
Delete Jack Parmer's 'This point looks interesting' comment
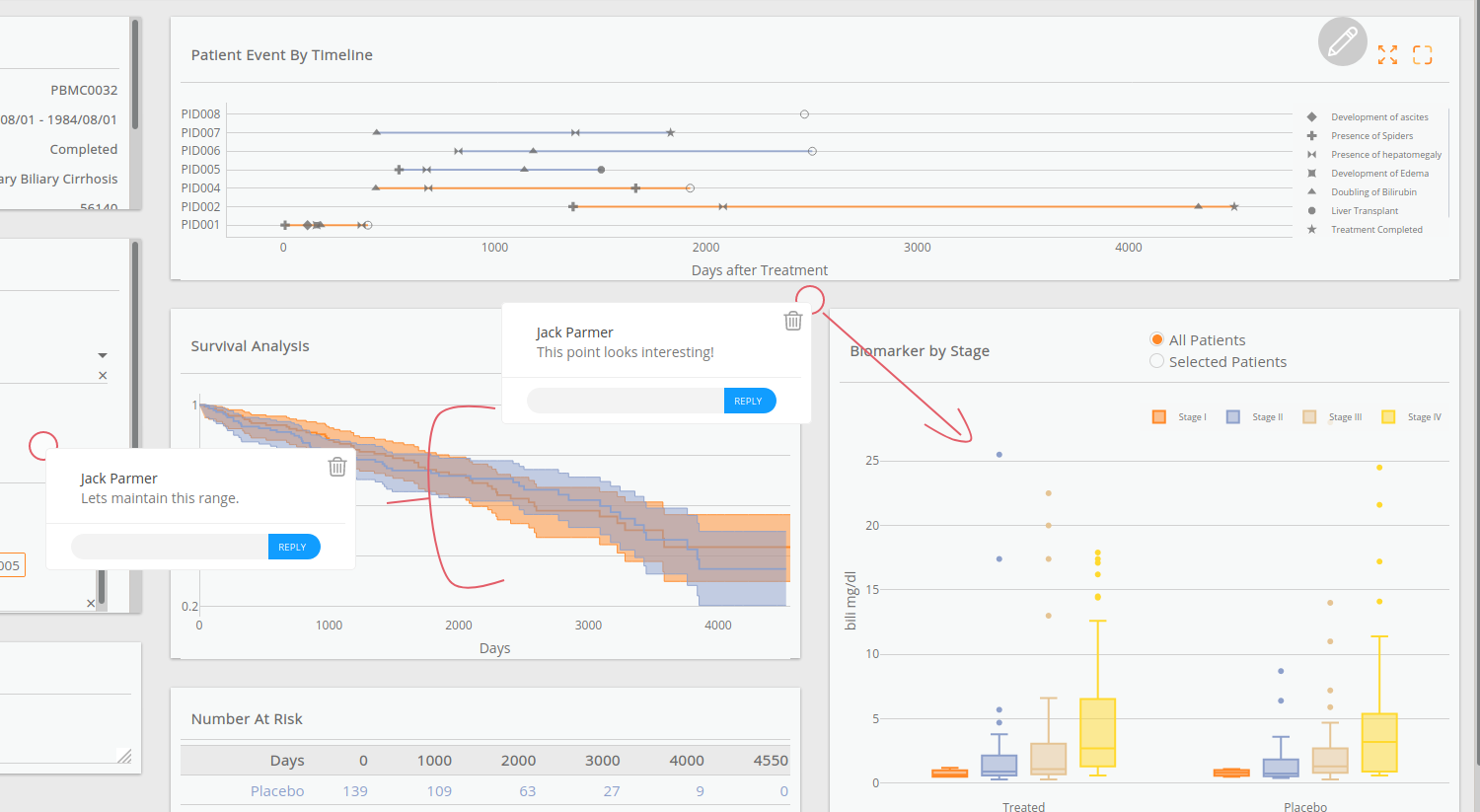(792, 320)
